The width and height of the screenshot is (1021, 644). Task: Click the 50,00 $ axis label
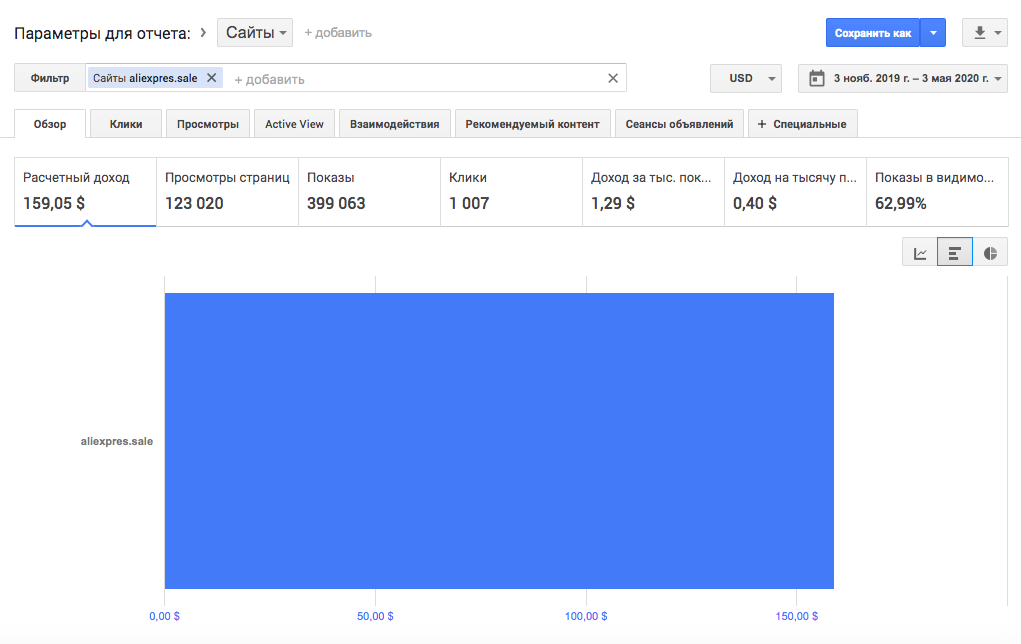[x=375, y=616]
